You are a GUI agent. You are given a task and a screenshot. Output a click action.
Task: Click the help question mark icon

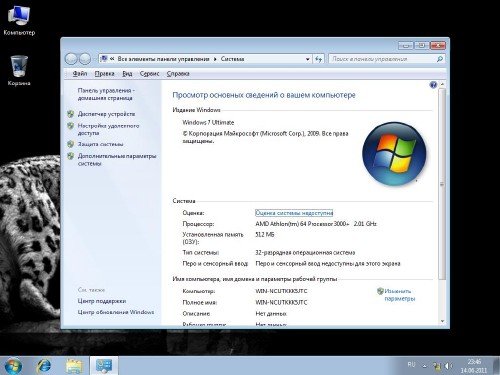(433, 85)
